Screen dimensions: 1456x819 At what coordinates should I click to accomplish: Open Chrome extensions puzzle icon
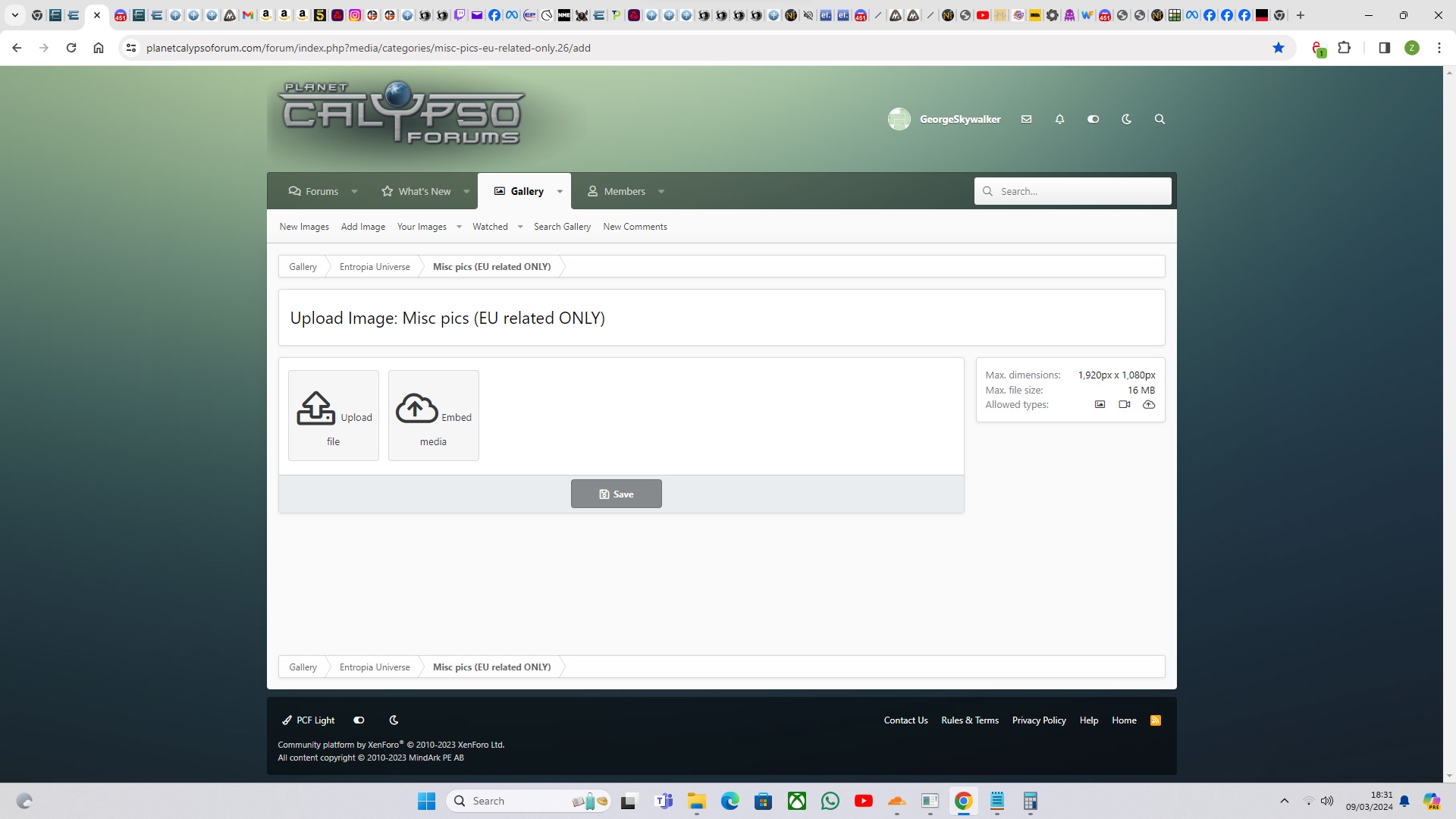pos(1345,48)
